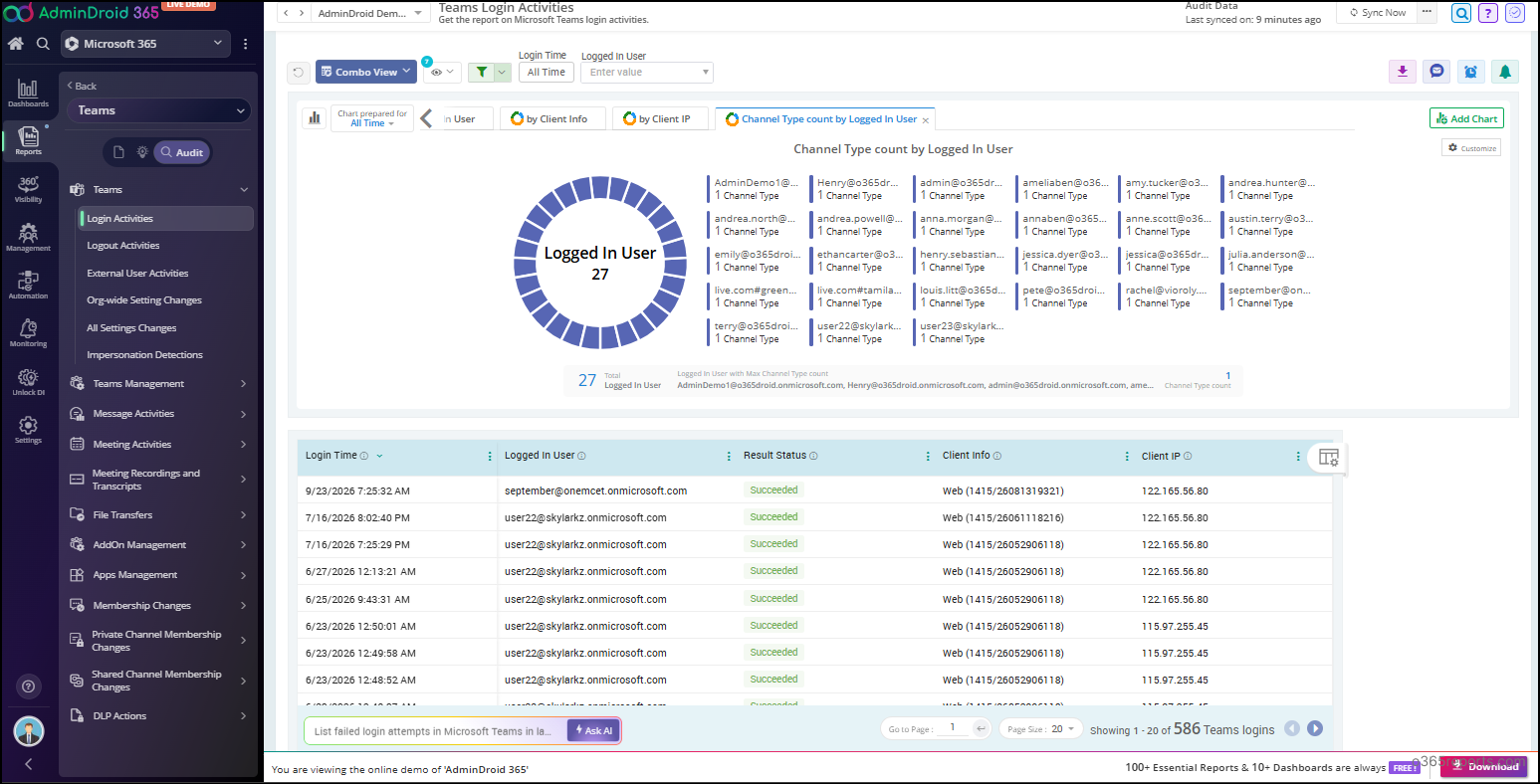The image size is (1540, 784).
Task: Select the Audit mode toggle
Action: [x=182, y=152]
